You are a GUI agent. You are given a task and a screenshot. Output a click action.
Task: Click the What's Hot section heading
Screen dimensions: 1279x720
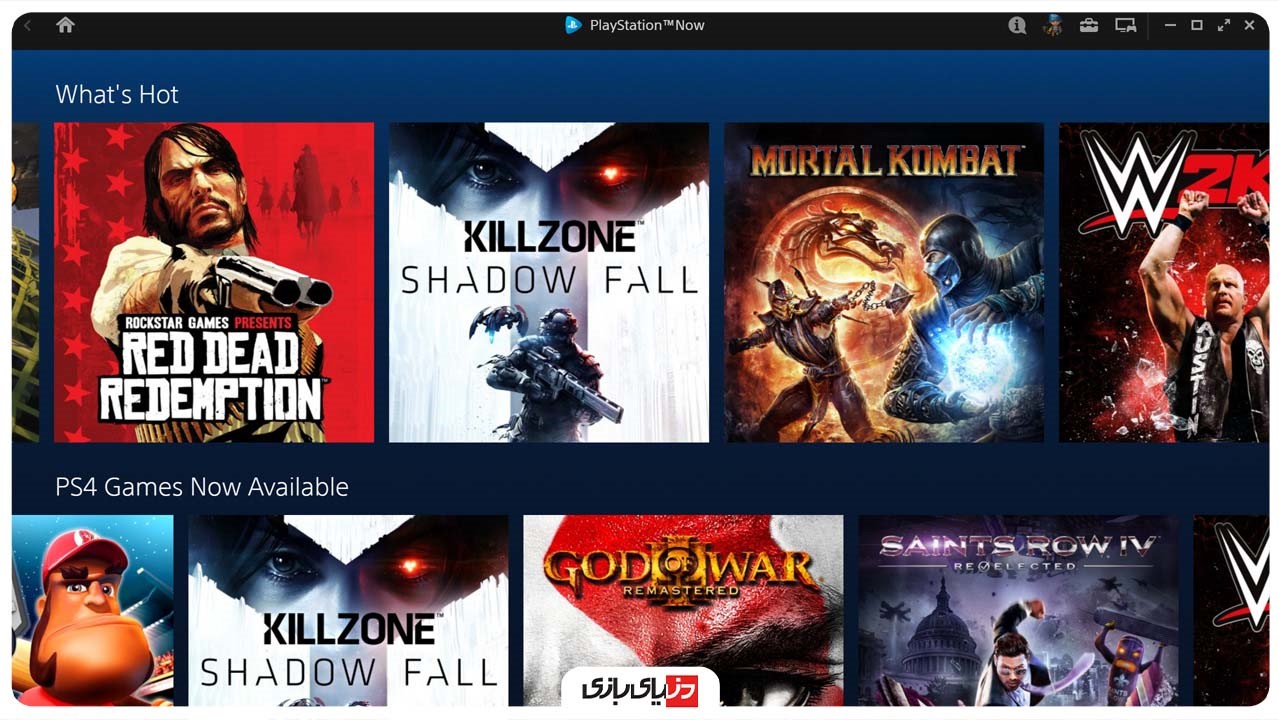117,95
